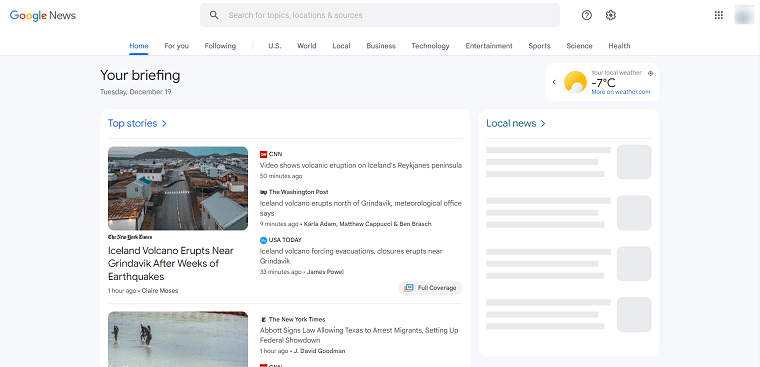Image resolution: width=760 pixels, height=367 pixels.
Task: Click the Washington Post source logo icon
Action: (263, 192)
